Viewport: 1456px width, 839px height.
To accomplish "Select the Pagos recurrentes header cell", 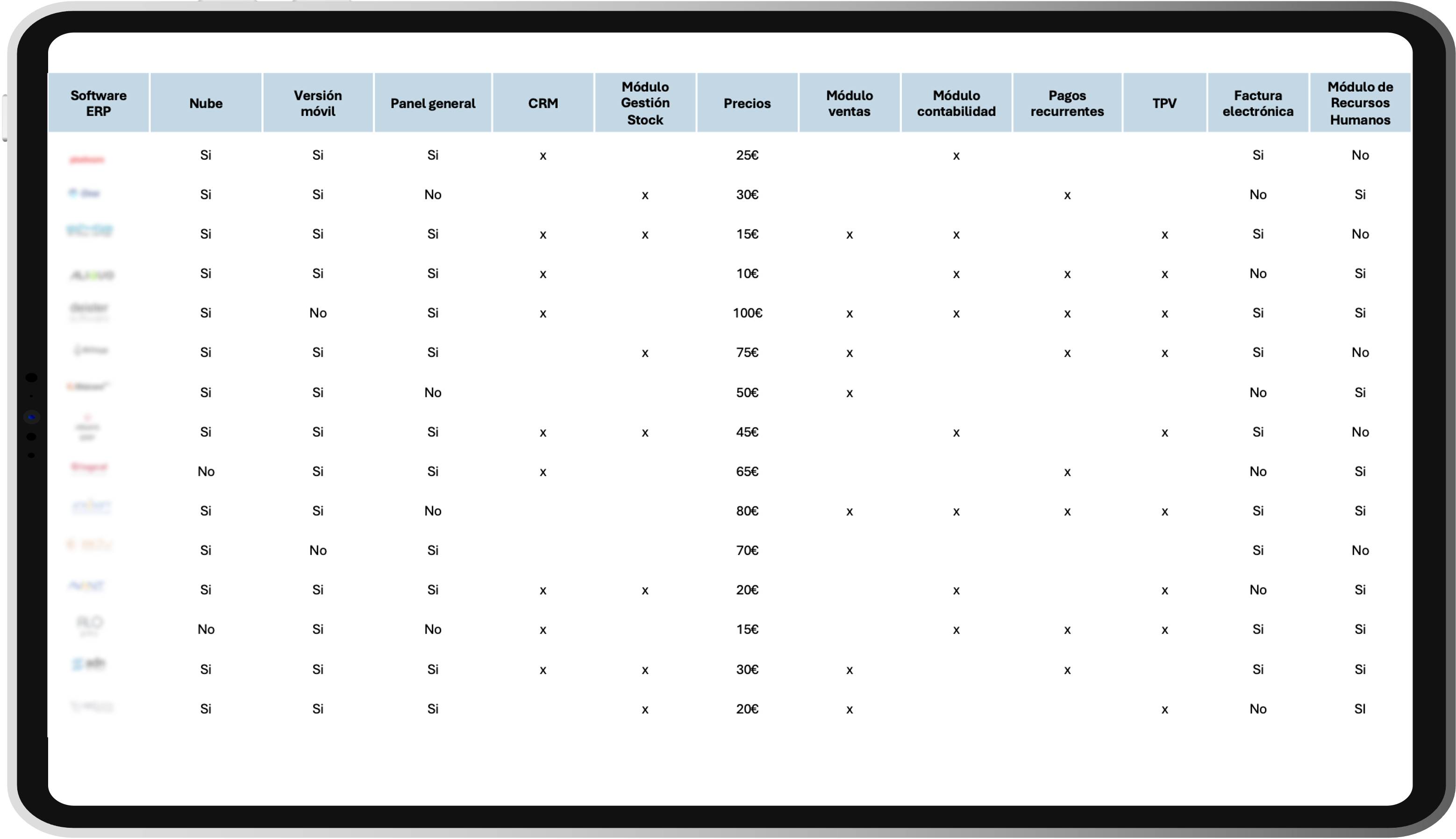I will click(1066, 103).
